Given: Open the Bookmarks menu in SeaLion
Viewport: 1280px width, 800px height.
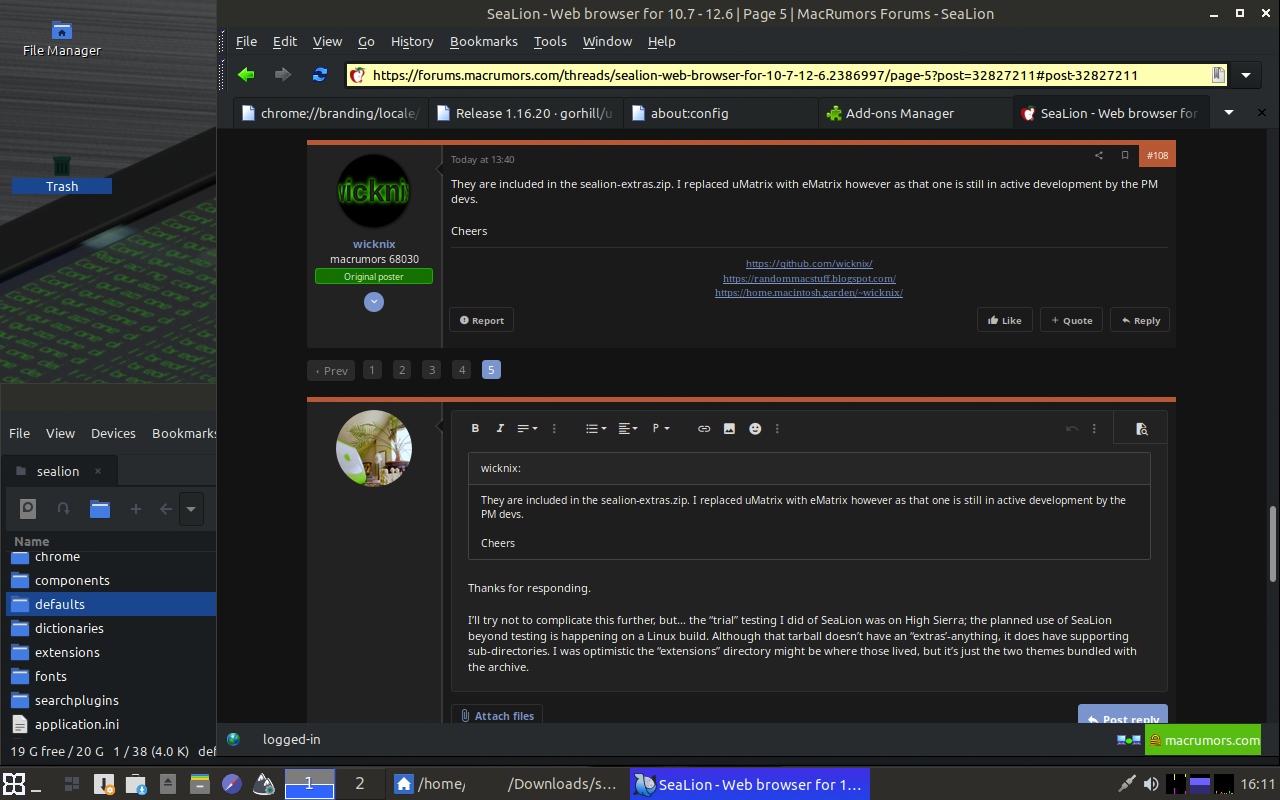Looking at the screenshot, I should tap(484, 41).
